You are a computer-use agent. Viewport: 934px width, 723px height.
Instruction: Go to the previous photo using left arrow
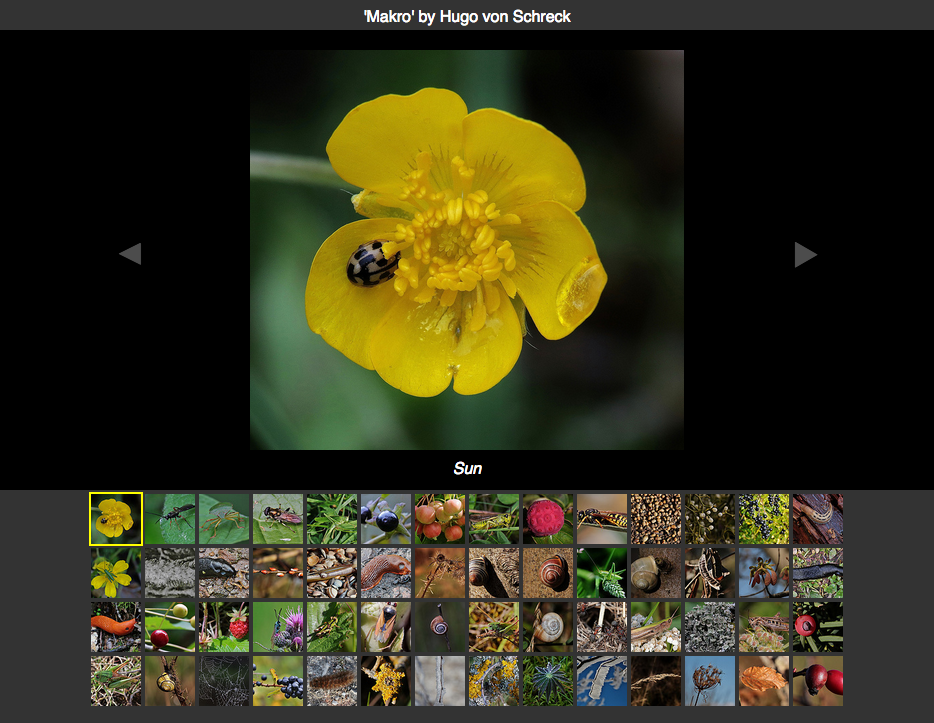(130, 254)
